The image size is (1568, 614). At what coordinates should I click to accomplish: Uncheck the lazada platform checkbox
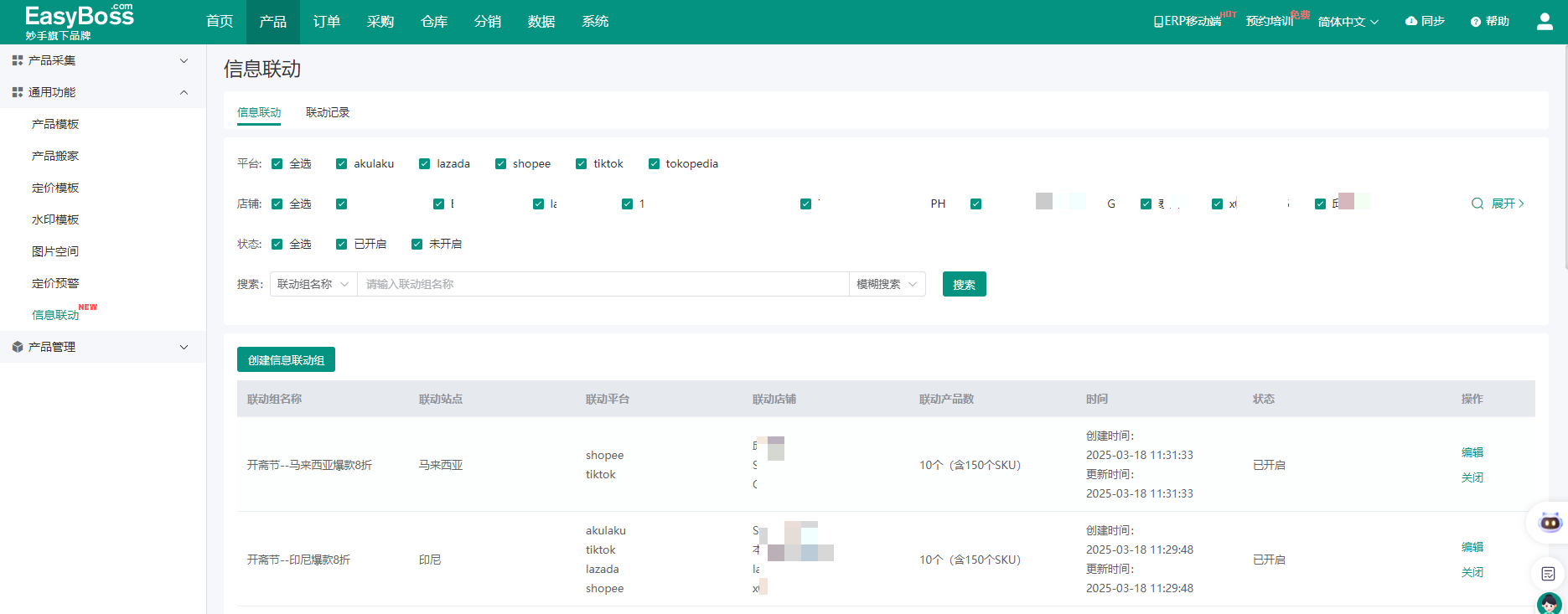(424, 163)
